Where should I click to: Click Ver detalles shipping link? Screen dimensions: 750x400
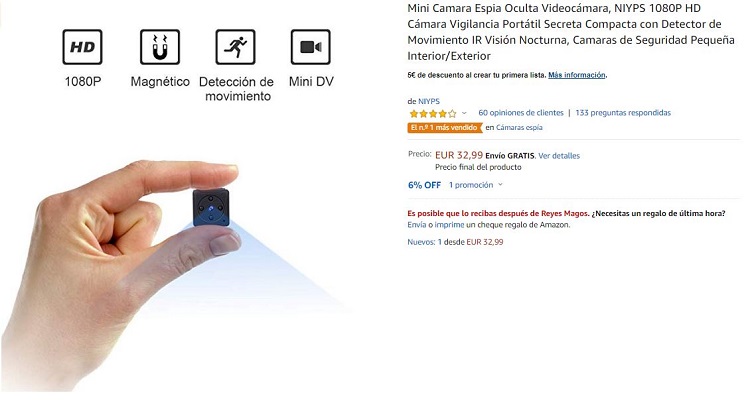point(559,156)
